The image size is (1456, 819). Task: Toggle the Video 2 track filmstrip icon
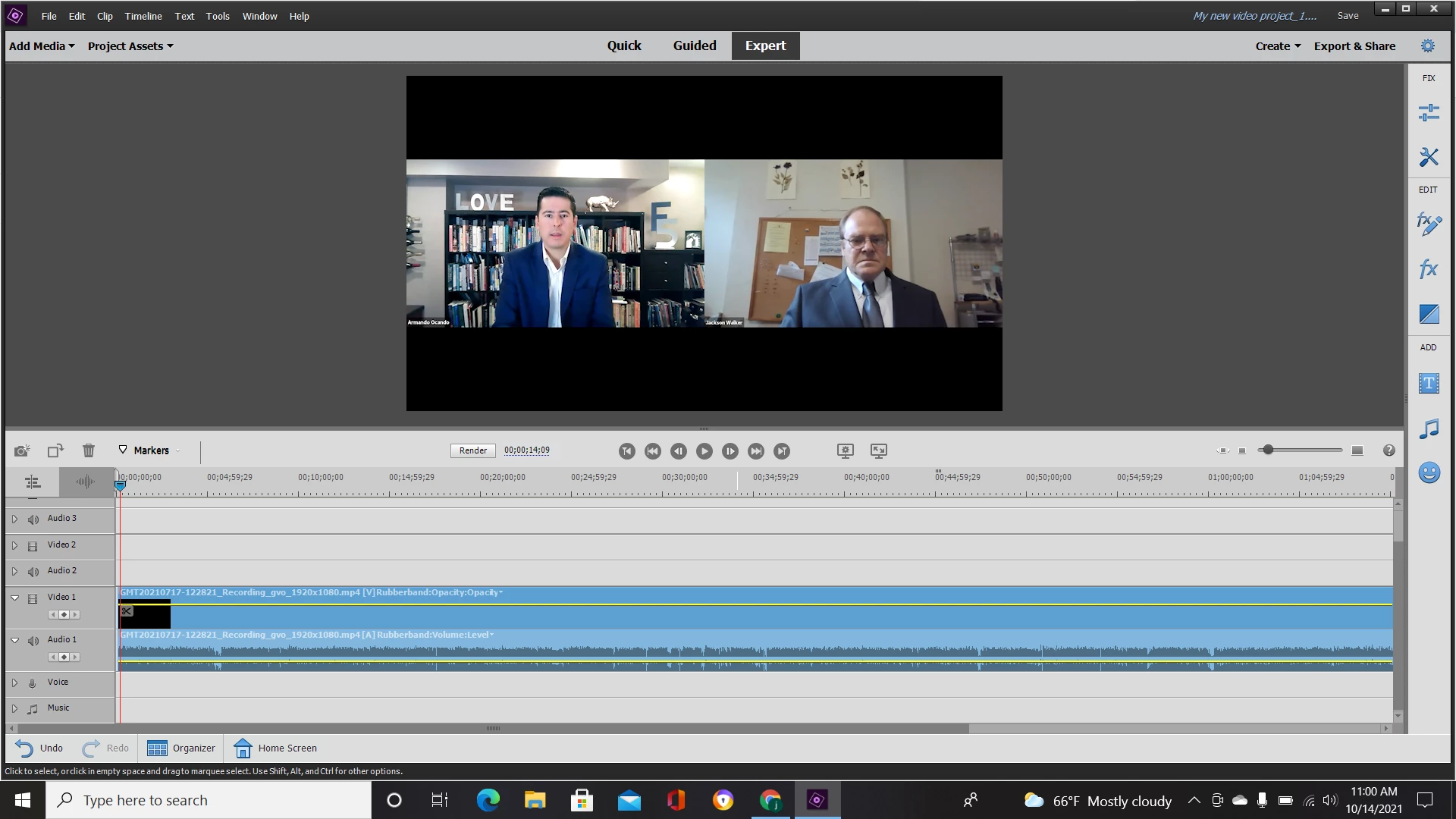coord(33,546)
